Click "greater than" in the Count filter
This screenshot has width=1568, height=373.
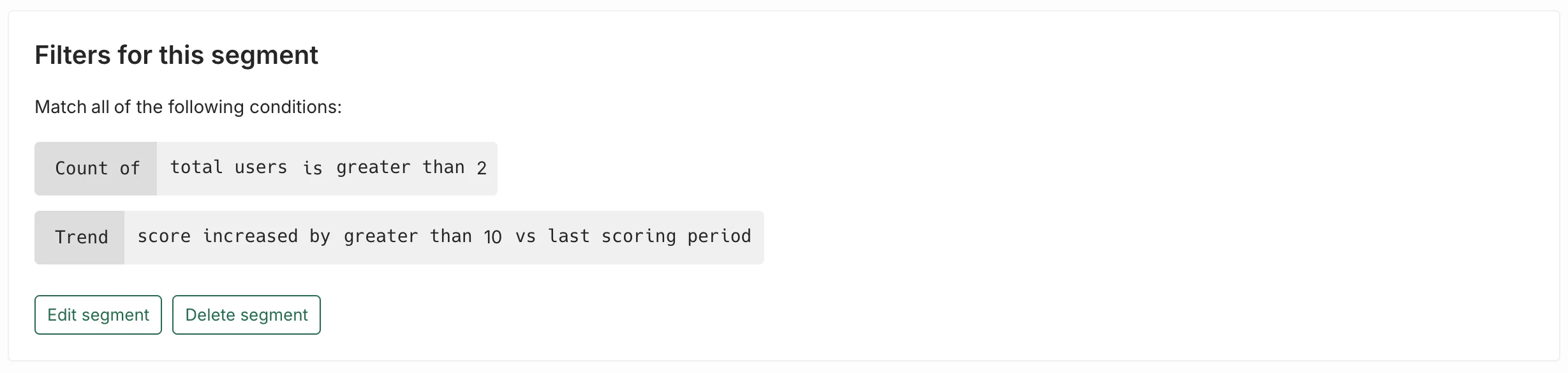400,167
